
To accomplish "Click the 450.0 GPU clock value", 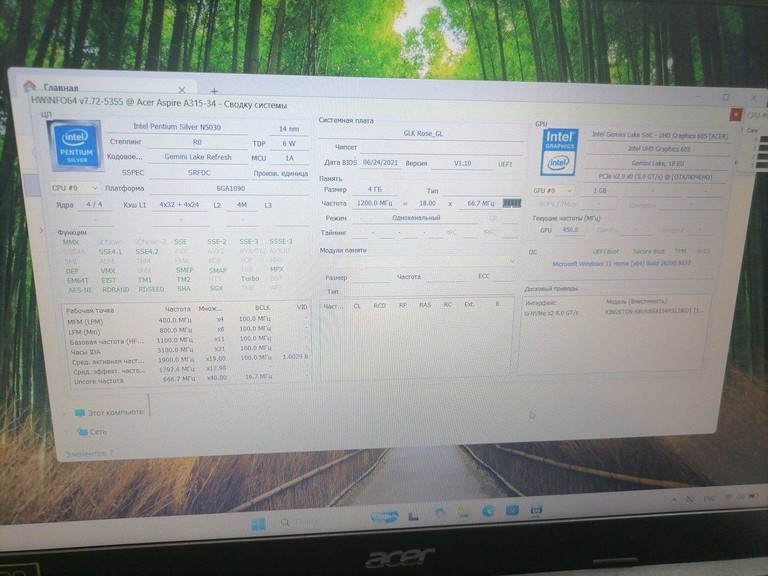I will (570, 229).
